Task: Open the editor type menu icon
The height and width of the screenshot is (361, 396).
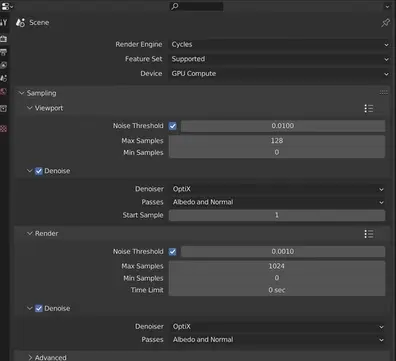Action: [7, 6]
